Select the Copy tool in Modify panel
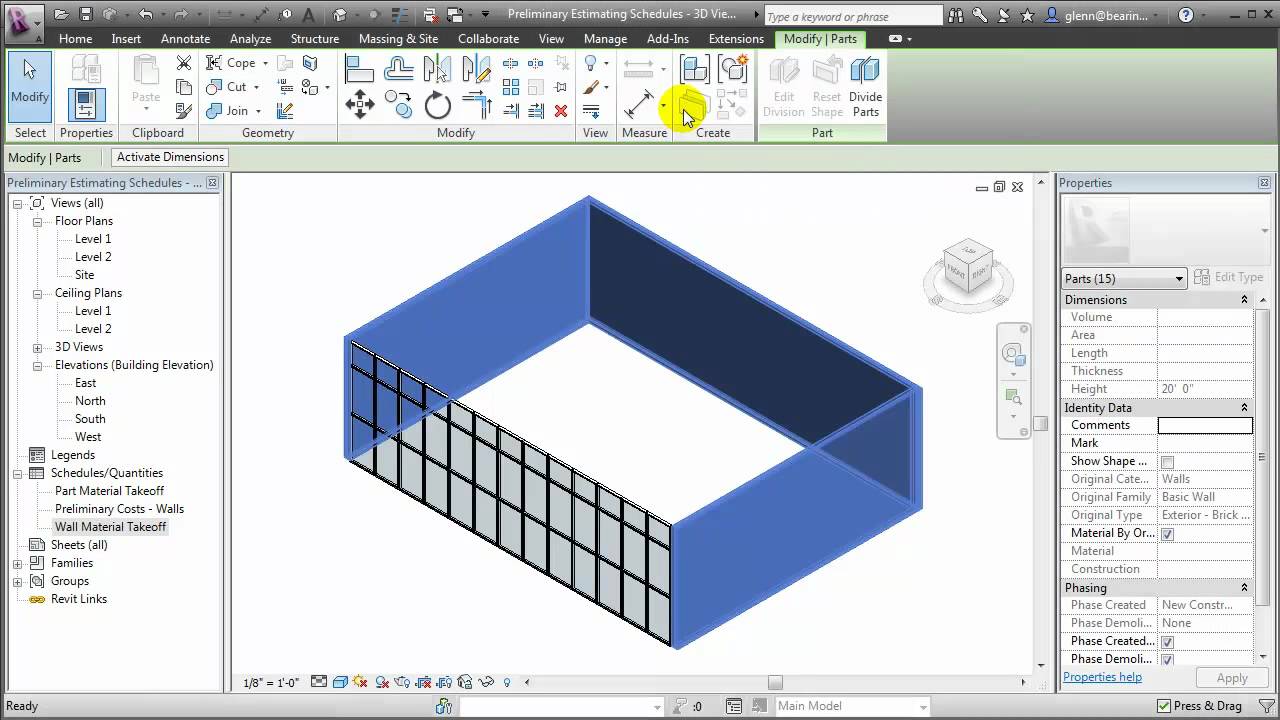The width and height of the screenshot is (1280, 720). pos(398,105)
